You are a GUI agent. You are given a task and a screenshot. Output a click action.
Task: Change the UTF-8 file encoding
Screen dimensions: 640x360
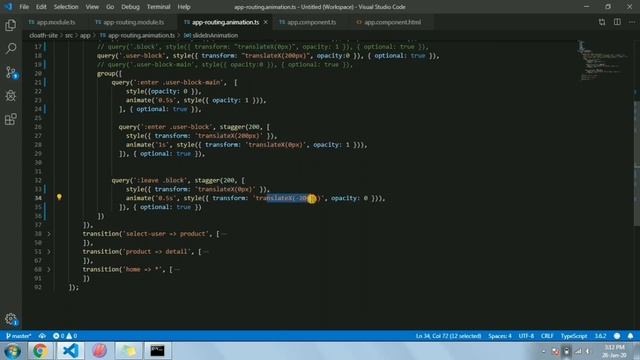526,336
